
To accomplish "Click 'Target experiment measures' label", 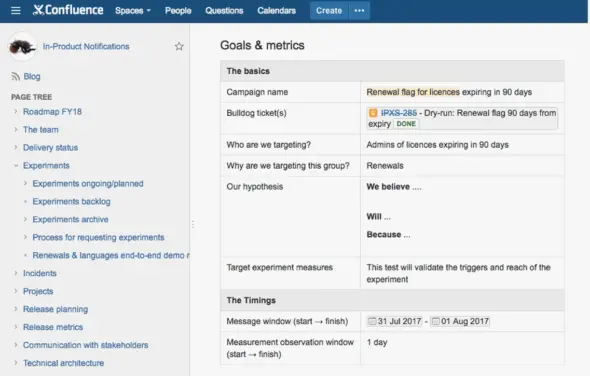I will pos(280,268).
